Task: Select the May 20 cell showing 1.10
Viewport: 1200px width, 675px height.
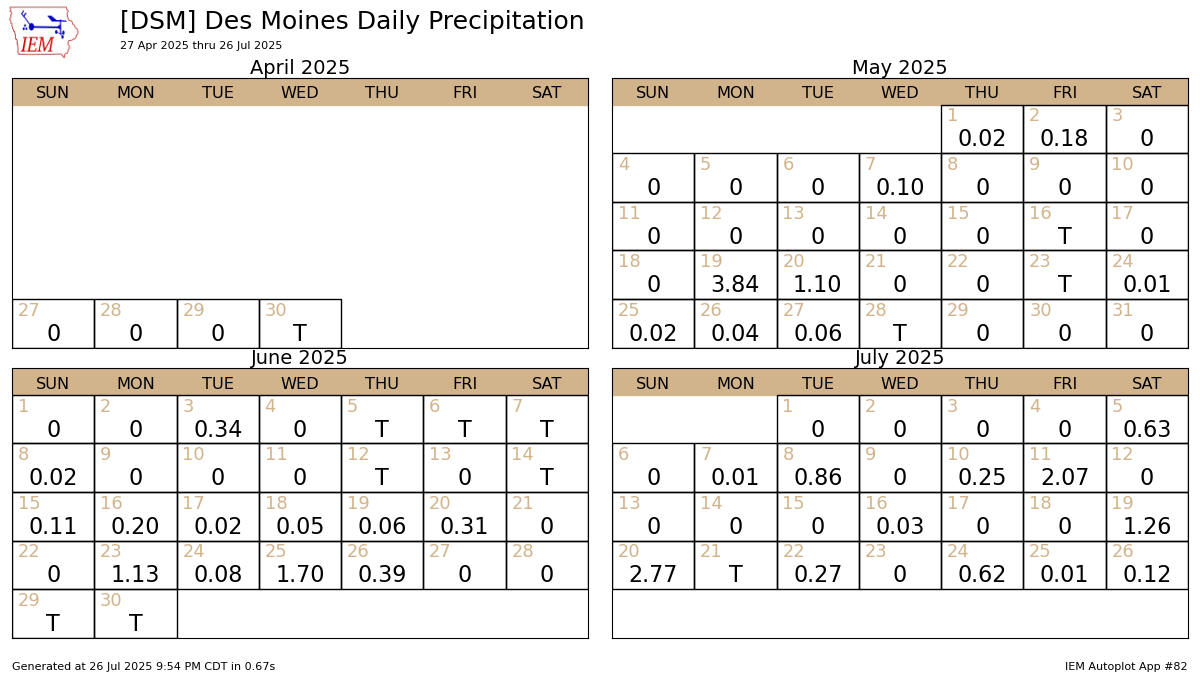Action: 818,275
